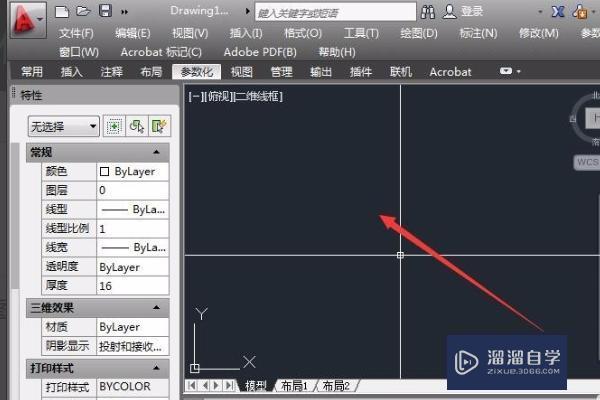The height and width of the screenshot is (400, 600).
Task: Open the 视图(V) menu
Action: point(190,33)
